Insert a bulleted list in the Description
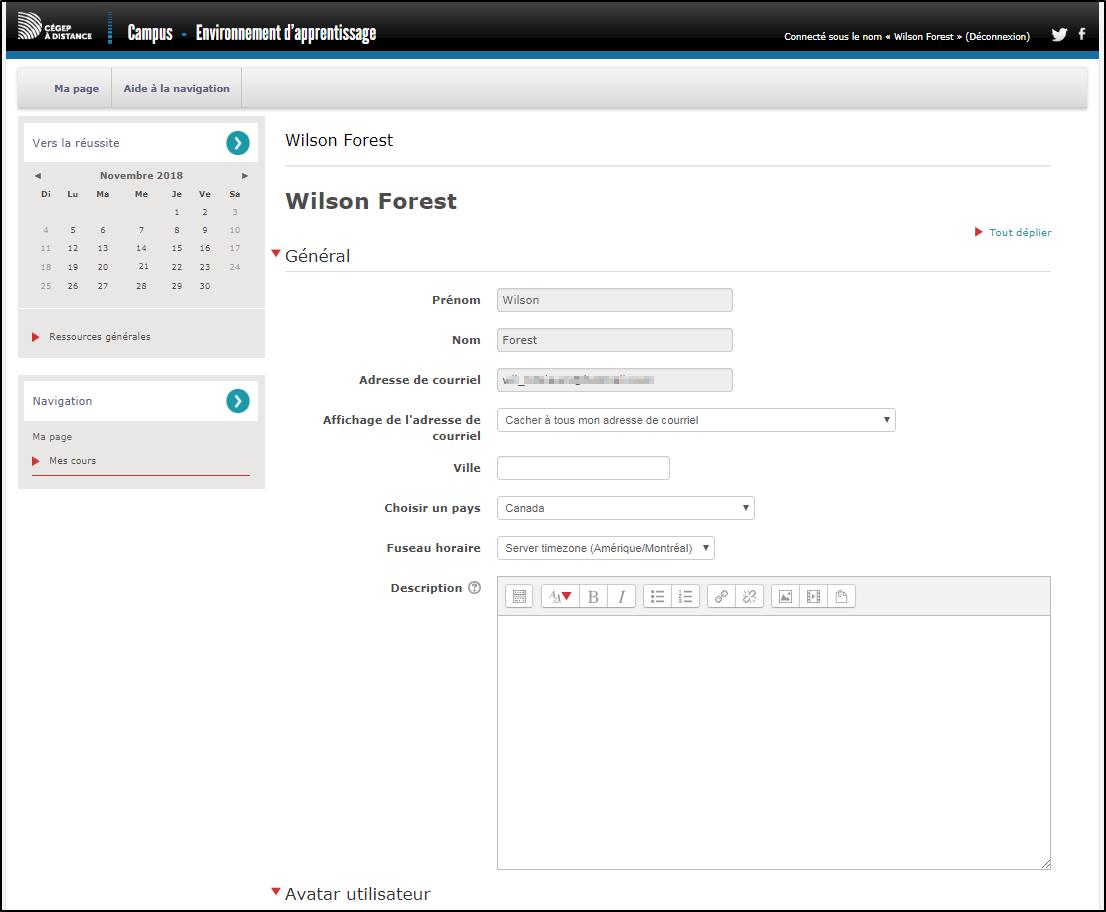 (657, 597)
